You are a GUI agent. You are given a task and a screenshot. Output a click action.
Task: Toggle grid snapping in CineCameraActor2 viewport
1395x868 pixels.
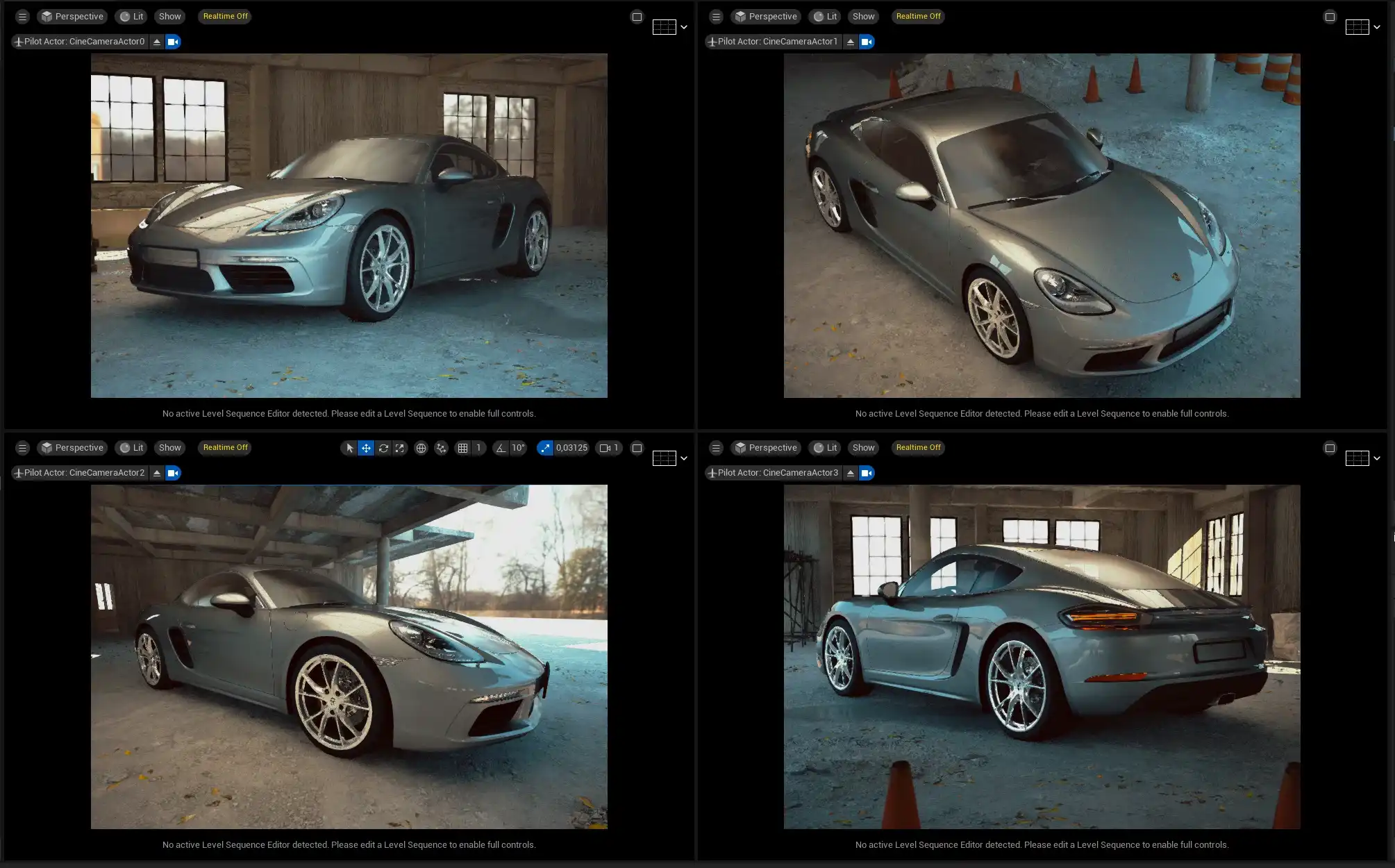(x=463, y=448)
